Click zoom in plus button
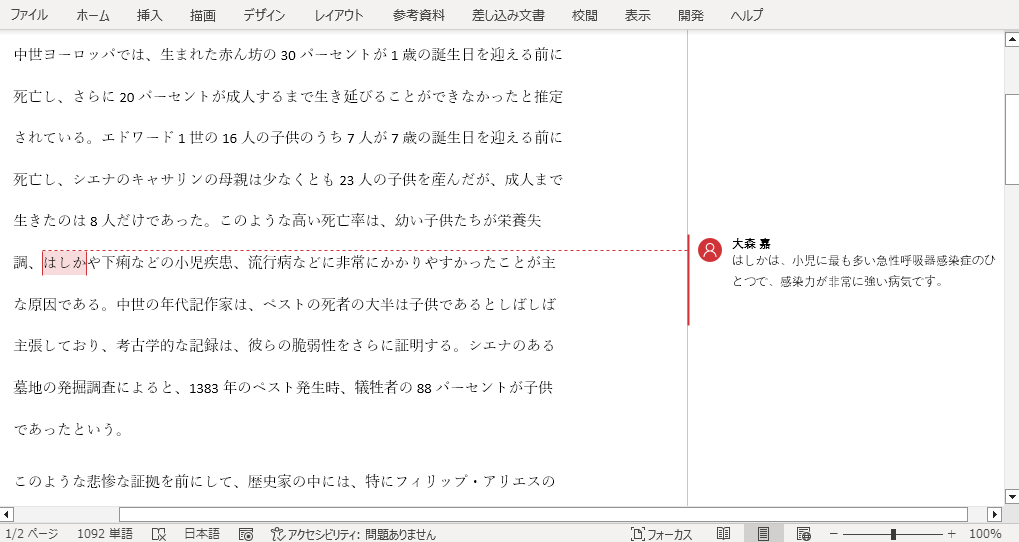The height and width of the screenshot is (542, 1019). click(x=951, y=534)
